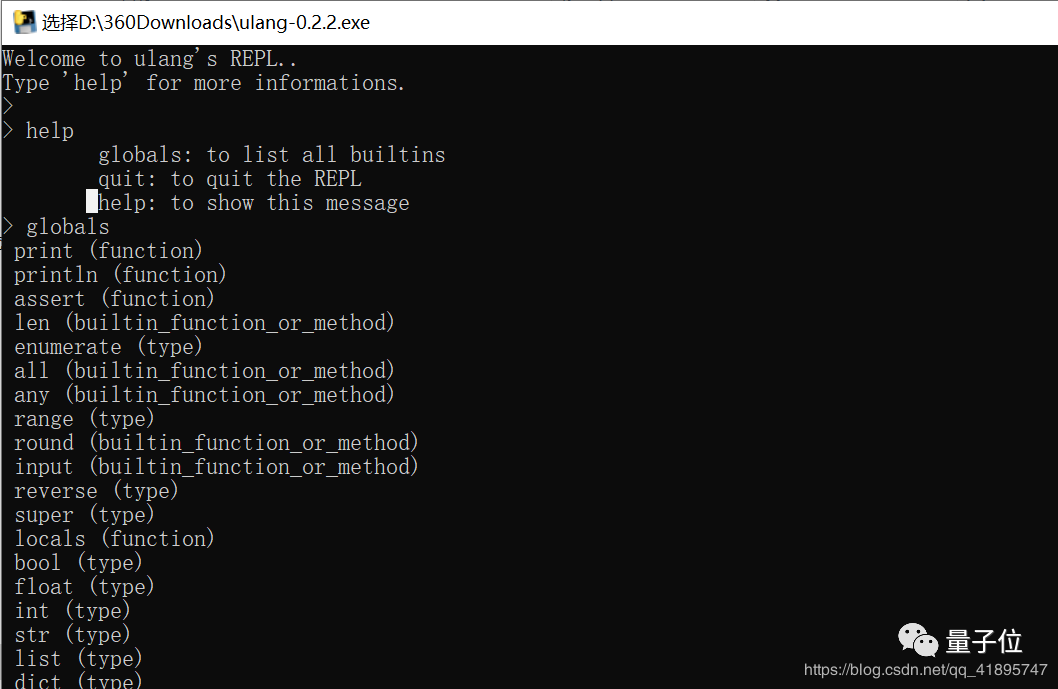Click the 'println (function)' line
The height and width of the screenshot is (689, 1058).
click(120, 275)
